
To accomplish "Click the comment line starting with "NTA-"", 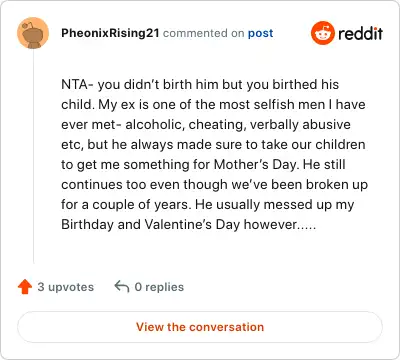I will (x=200, y=84).
